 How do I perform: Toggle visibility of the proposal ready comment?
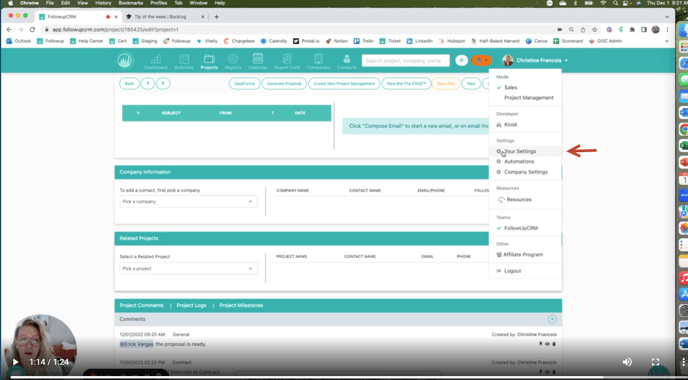pos(547,344)
